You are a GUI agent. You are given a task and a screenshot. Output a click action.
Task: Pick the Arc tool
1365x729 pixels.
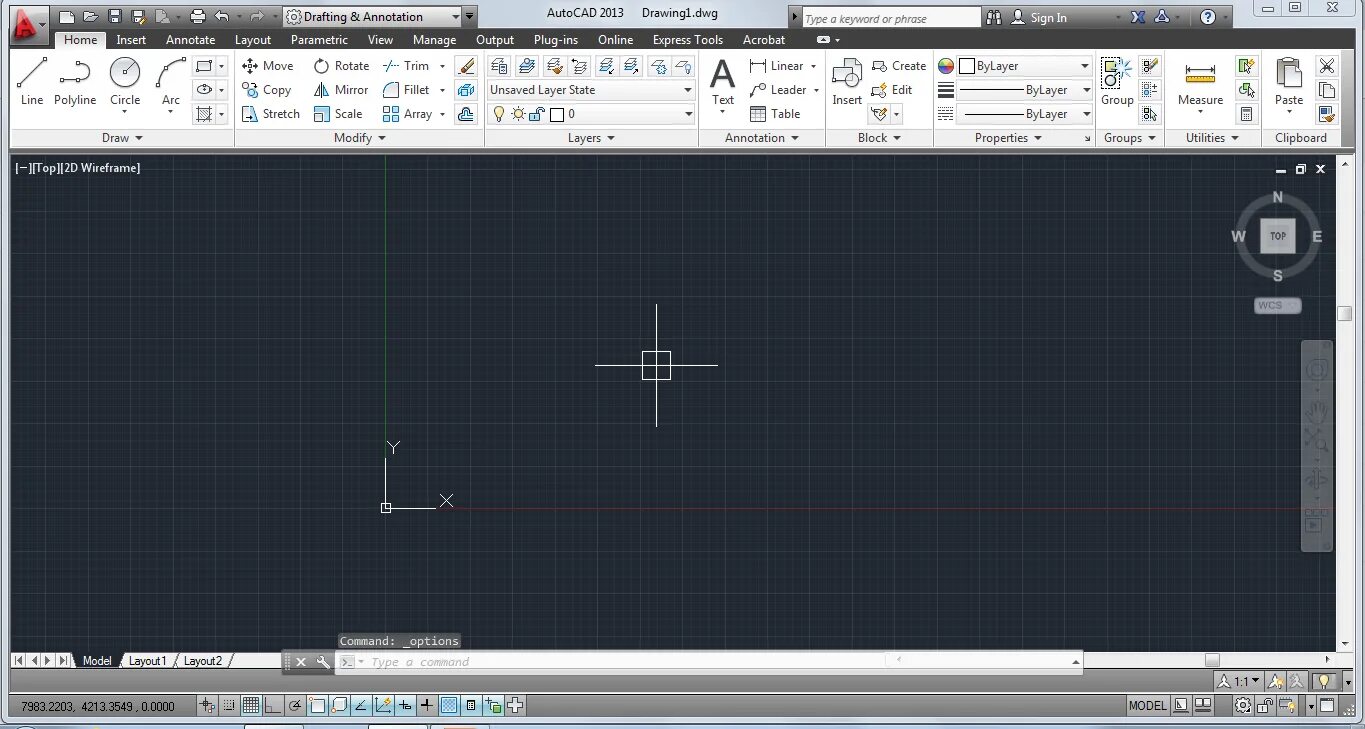(x=171, y=81)
